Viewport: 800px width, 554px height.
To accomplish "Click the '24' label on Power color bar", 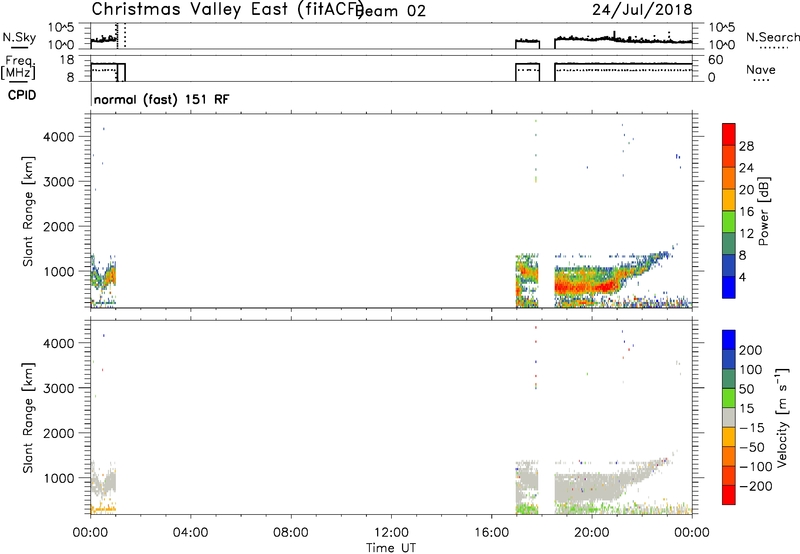I will 746,168.
